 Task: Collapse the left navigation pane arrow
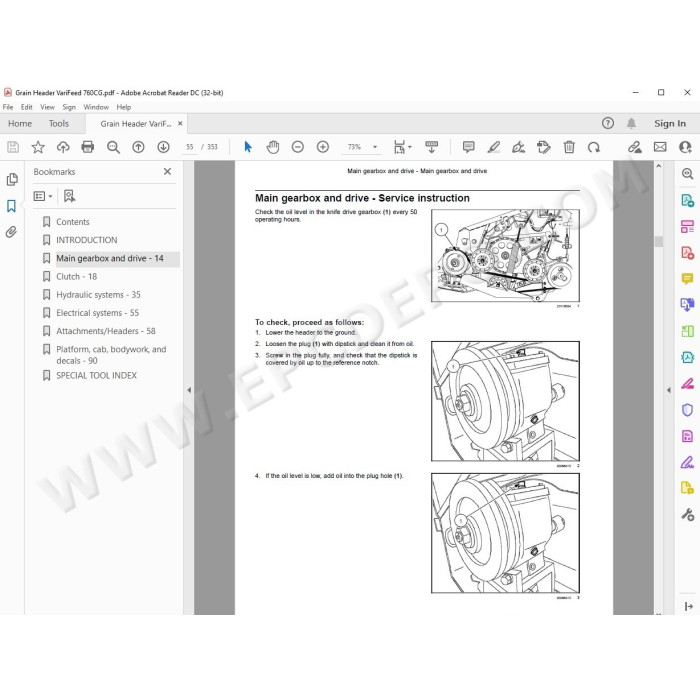(x=189, y=390)
